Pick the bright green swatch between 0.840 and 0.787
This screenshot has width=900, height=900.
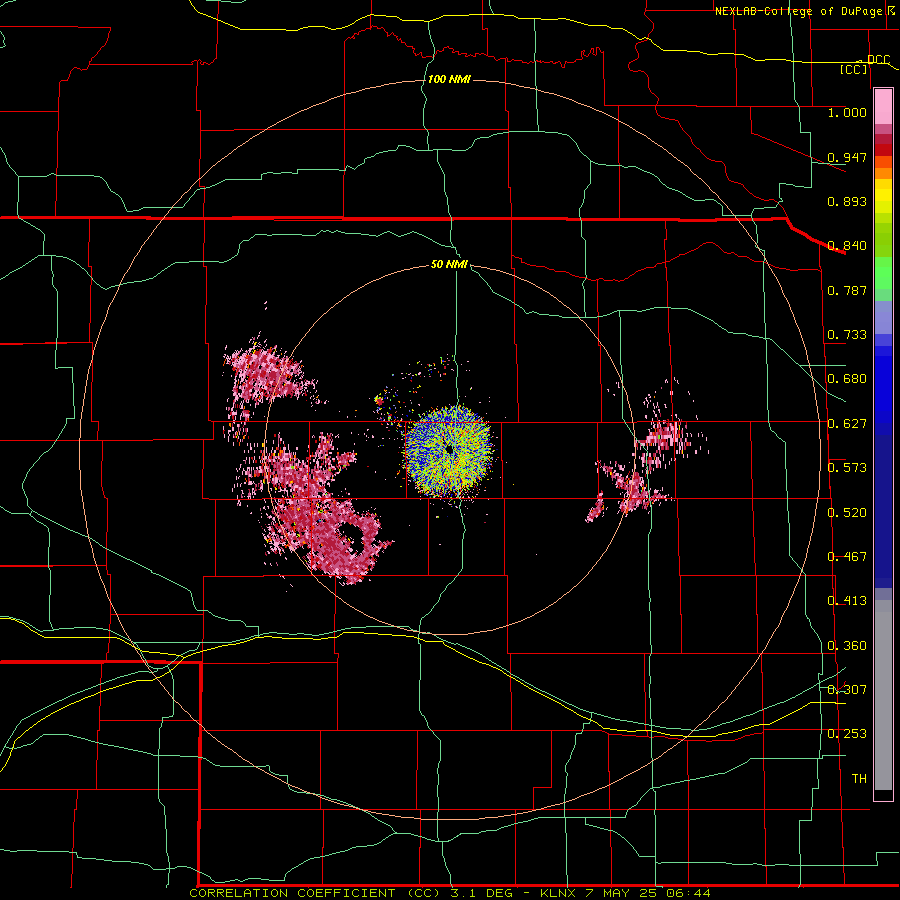(x=883, y=273)
